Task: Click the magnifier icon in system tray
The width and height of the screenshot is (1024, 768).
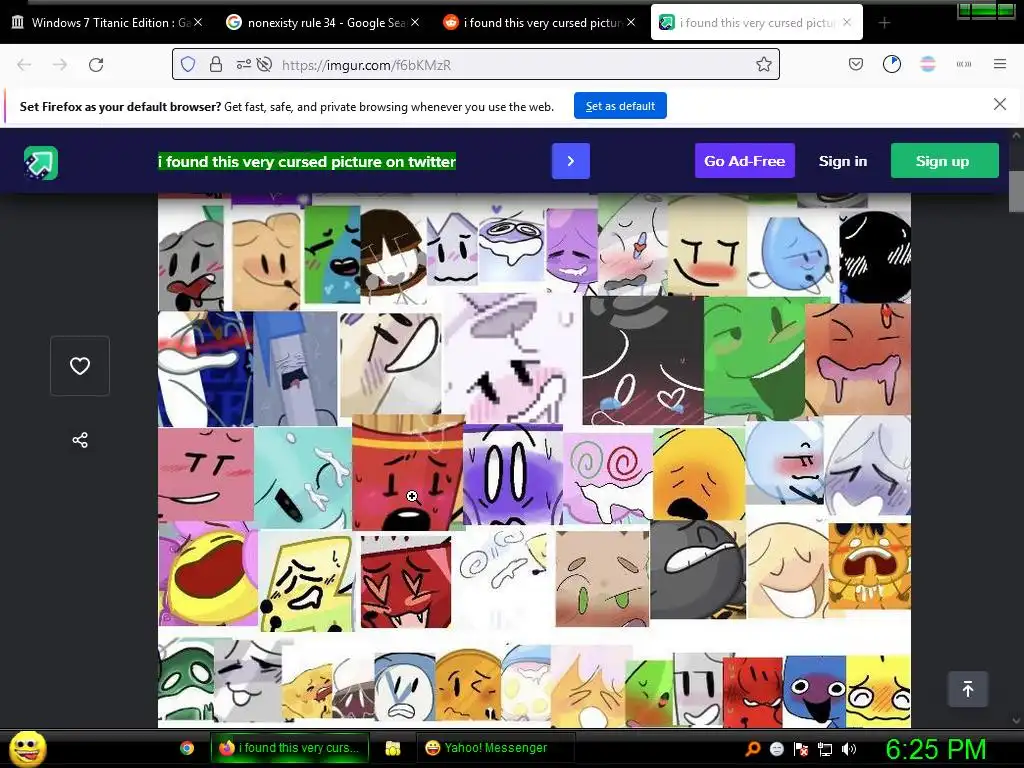Action: pos(752,749)
